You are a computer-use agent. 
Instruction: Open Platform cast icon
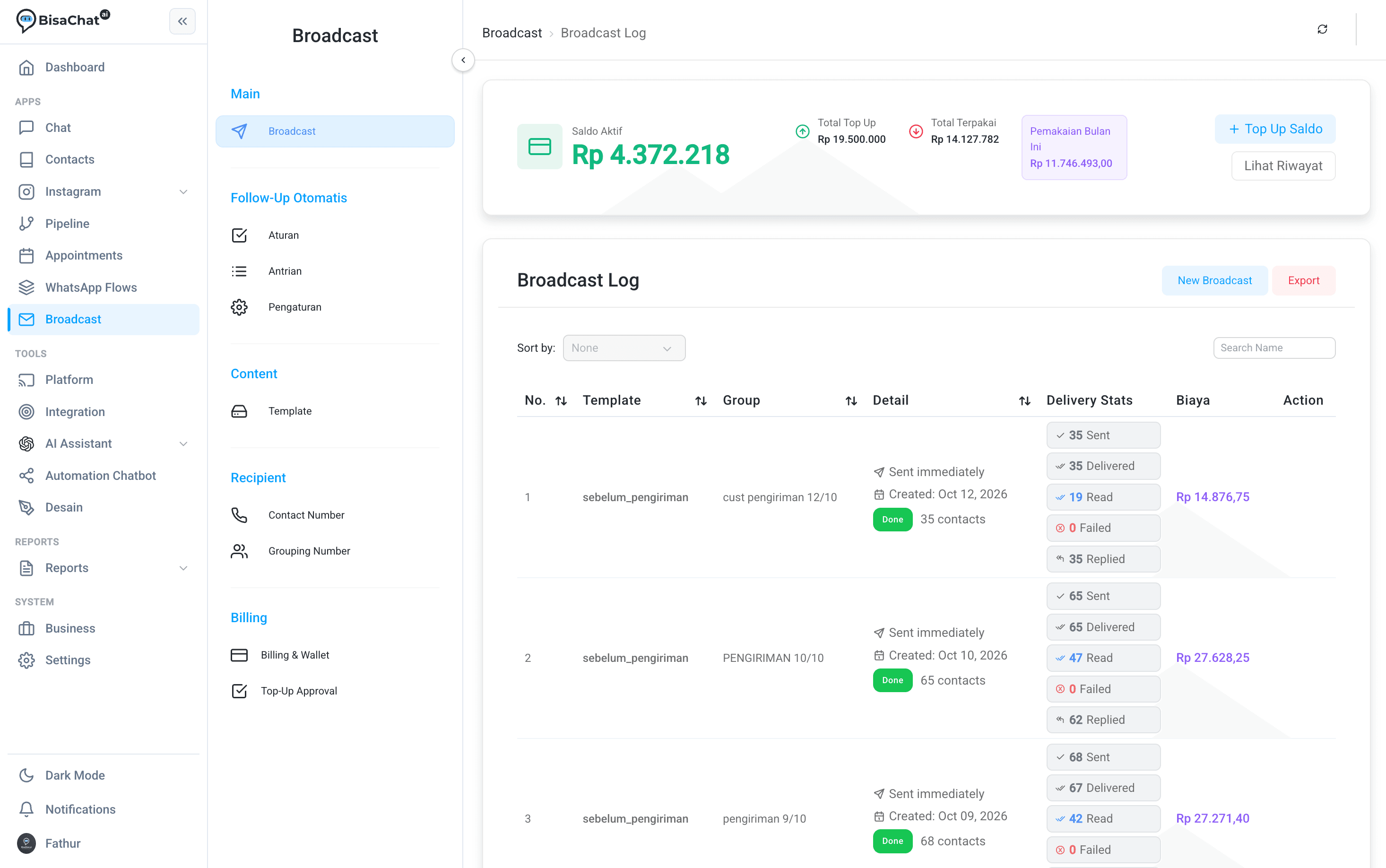tap(26, 380)
